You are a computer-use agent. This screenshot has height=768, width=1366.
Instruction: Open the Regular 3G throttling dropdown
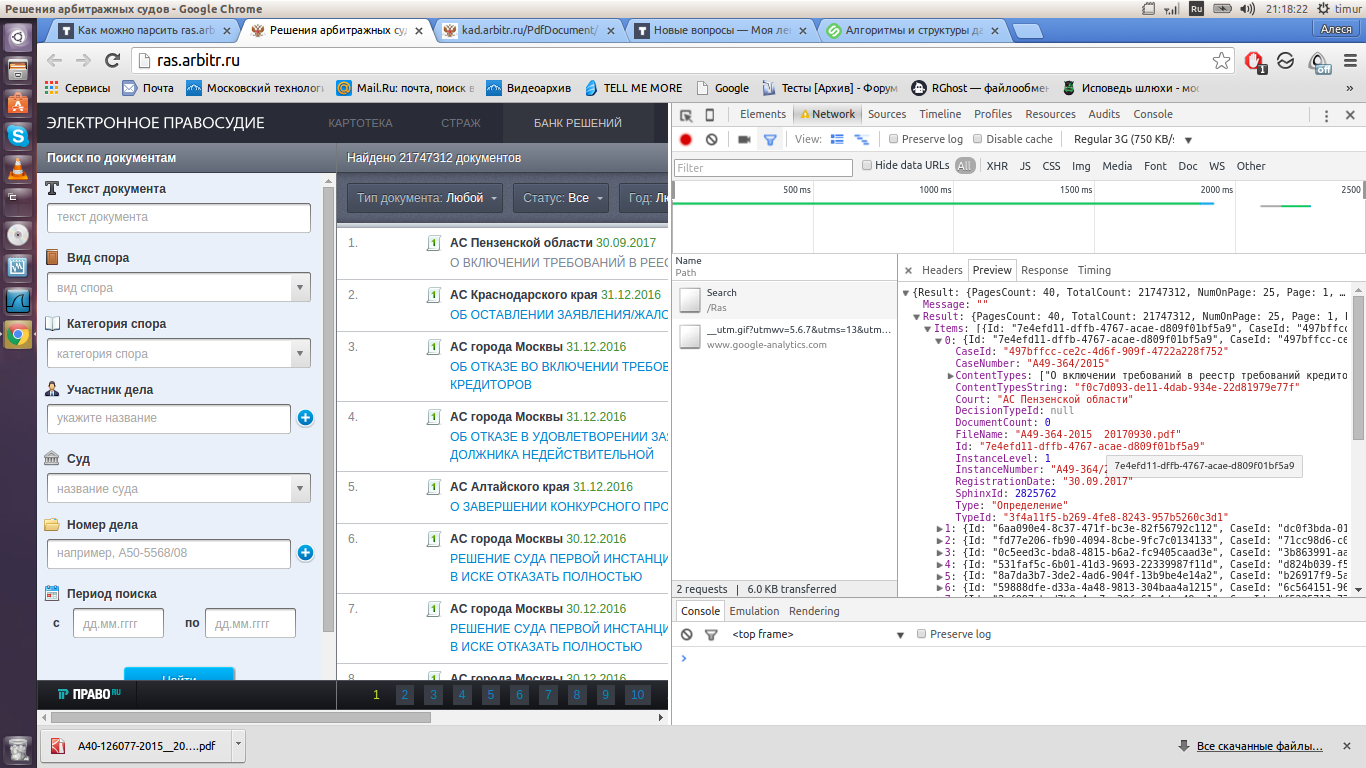pyautogui.click(x=1133, y=140)
